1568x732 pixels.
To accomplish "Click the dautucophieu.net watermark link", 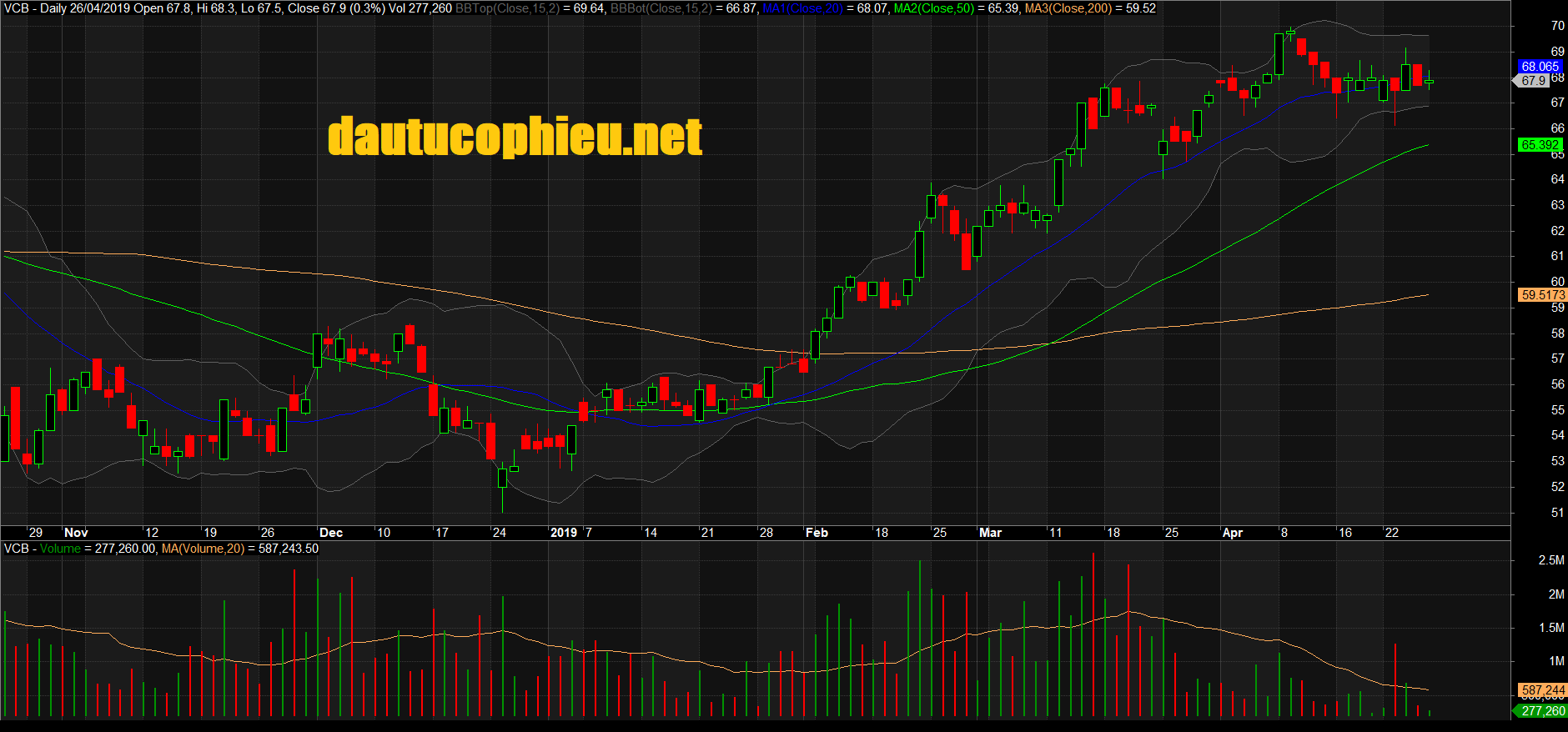I will (515, 137).
